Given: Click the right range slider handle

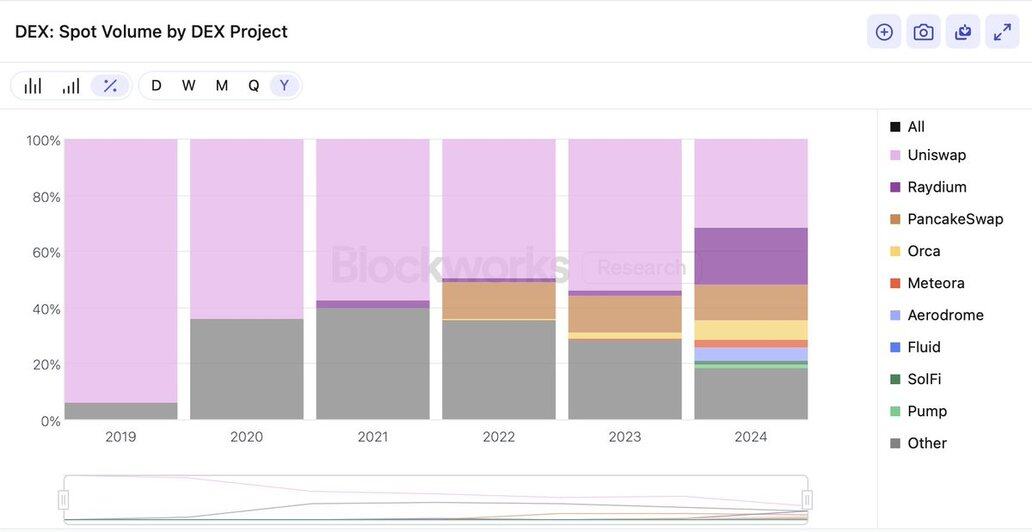Looking at the screenshot, I should (x=808, y=500).
